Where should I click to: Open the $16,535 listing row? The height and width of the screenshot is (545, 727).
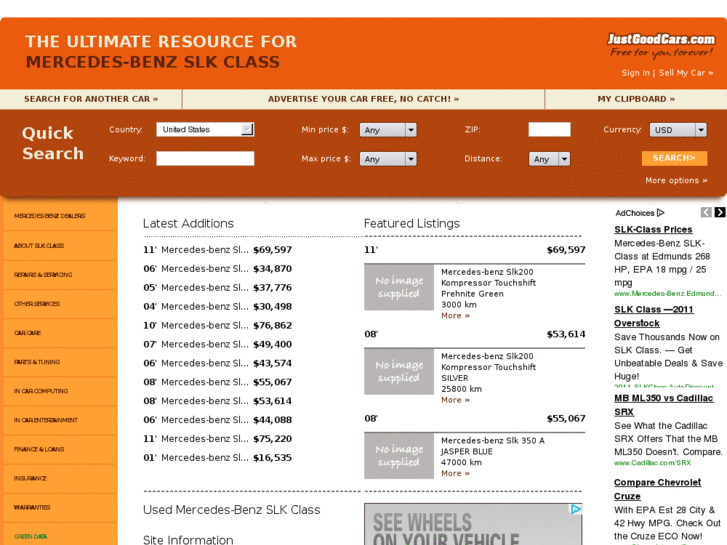(x=217, y=458)
